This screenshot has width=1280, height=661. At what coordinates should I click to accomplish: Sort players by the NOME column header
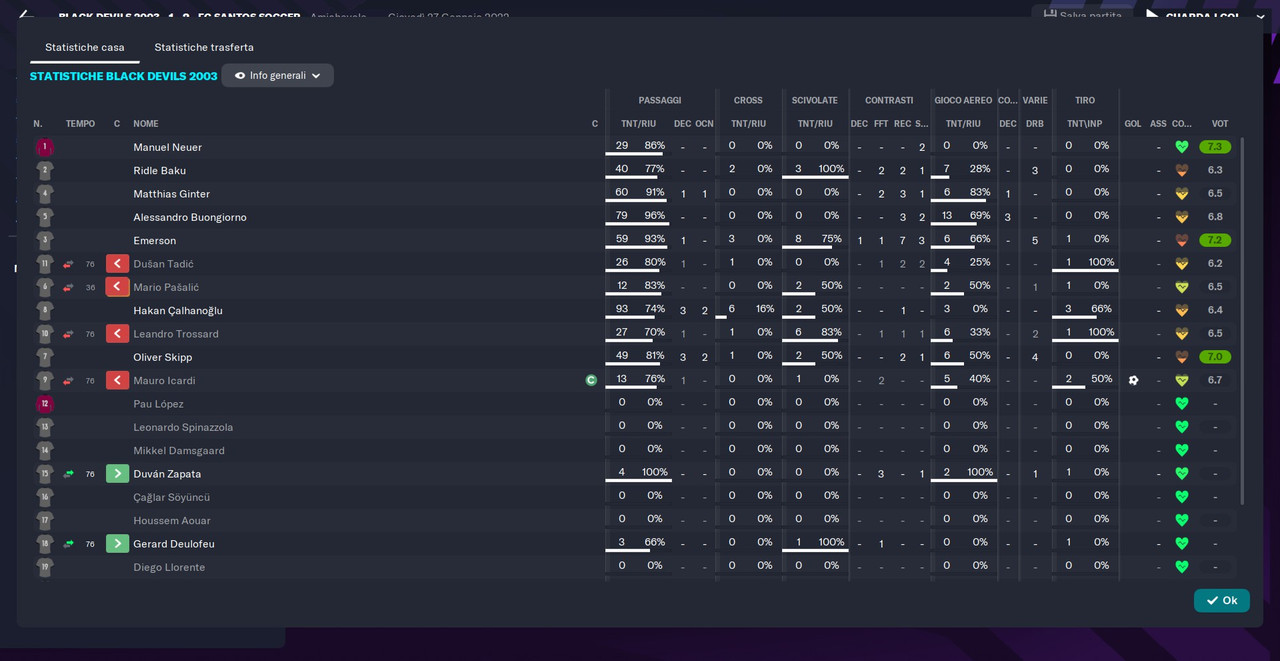point(146,124)
